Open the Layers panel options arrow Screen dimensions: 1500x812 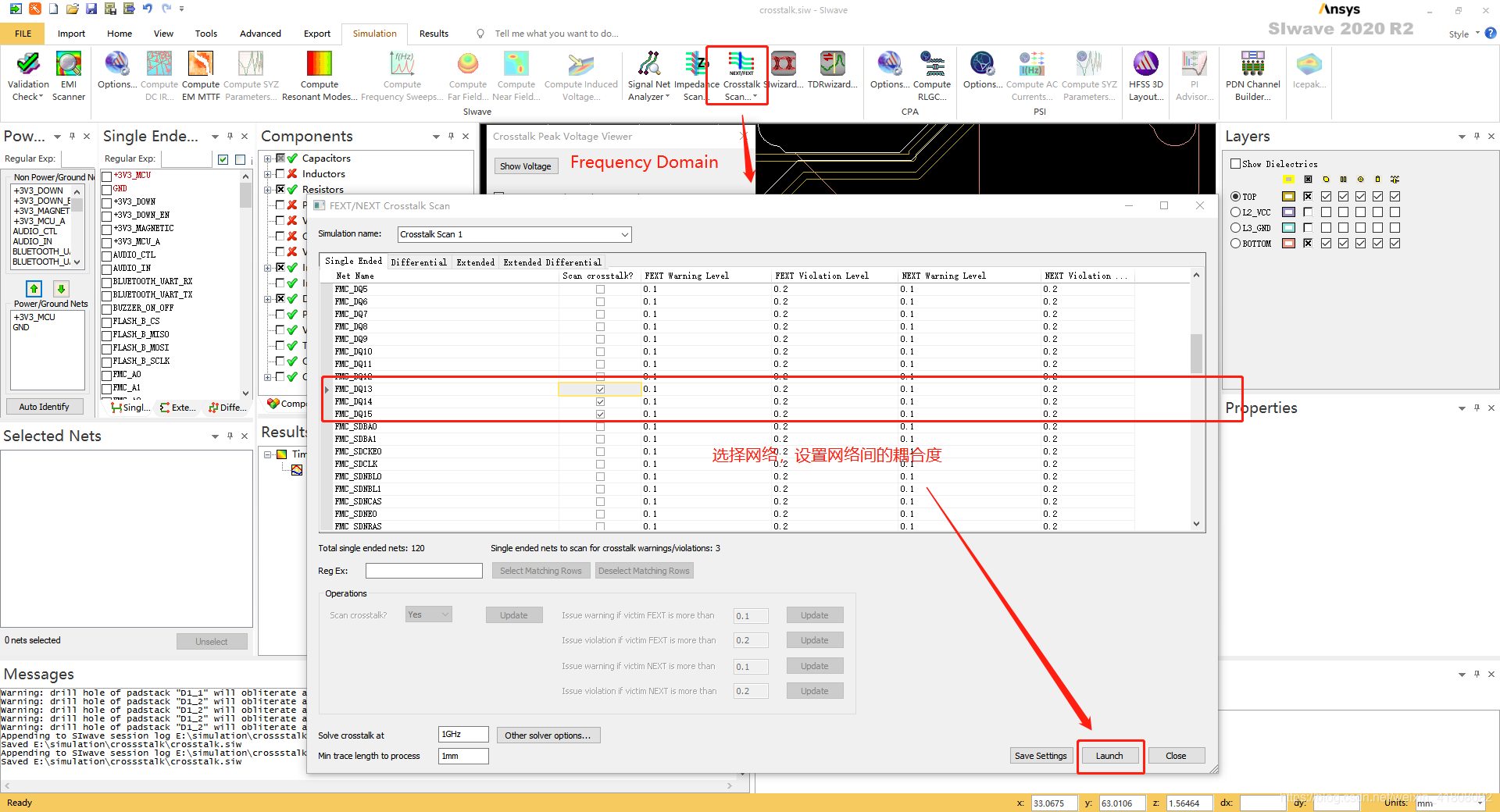click(x=1462, y=137)
